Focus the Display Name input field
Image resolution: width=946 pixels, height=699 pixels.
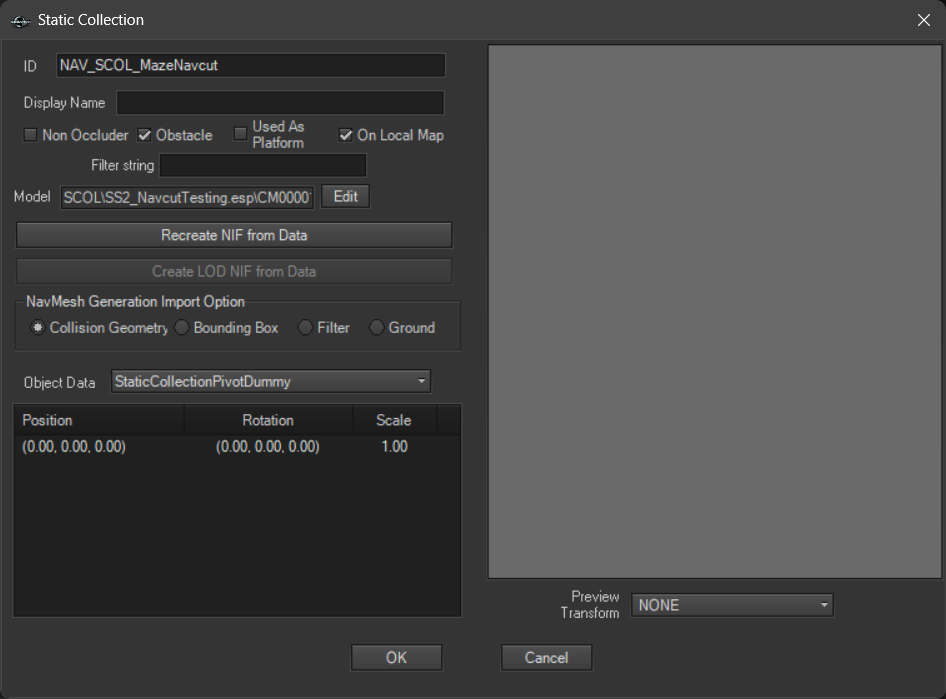coord(280,103)
